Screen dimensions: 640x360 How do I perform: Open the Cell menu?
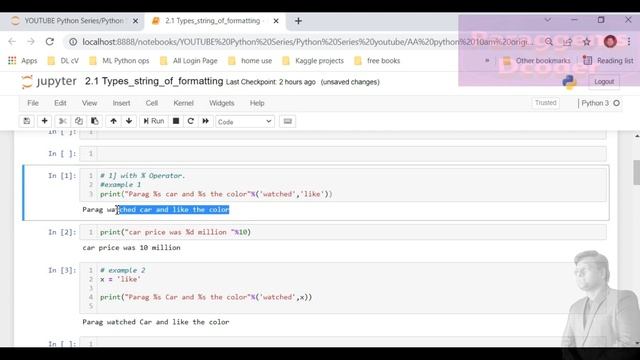(152, 103)
